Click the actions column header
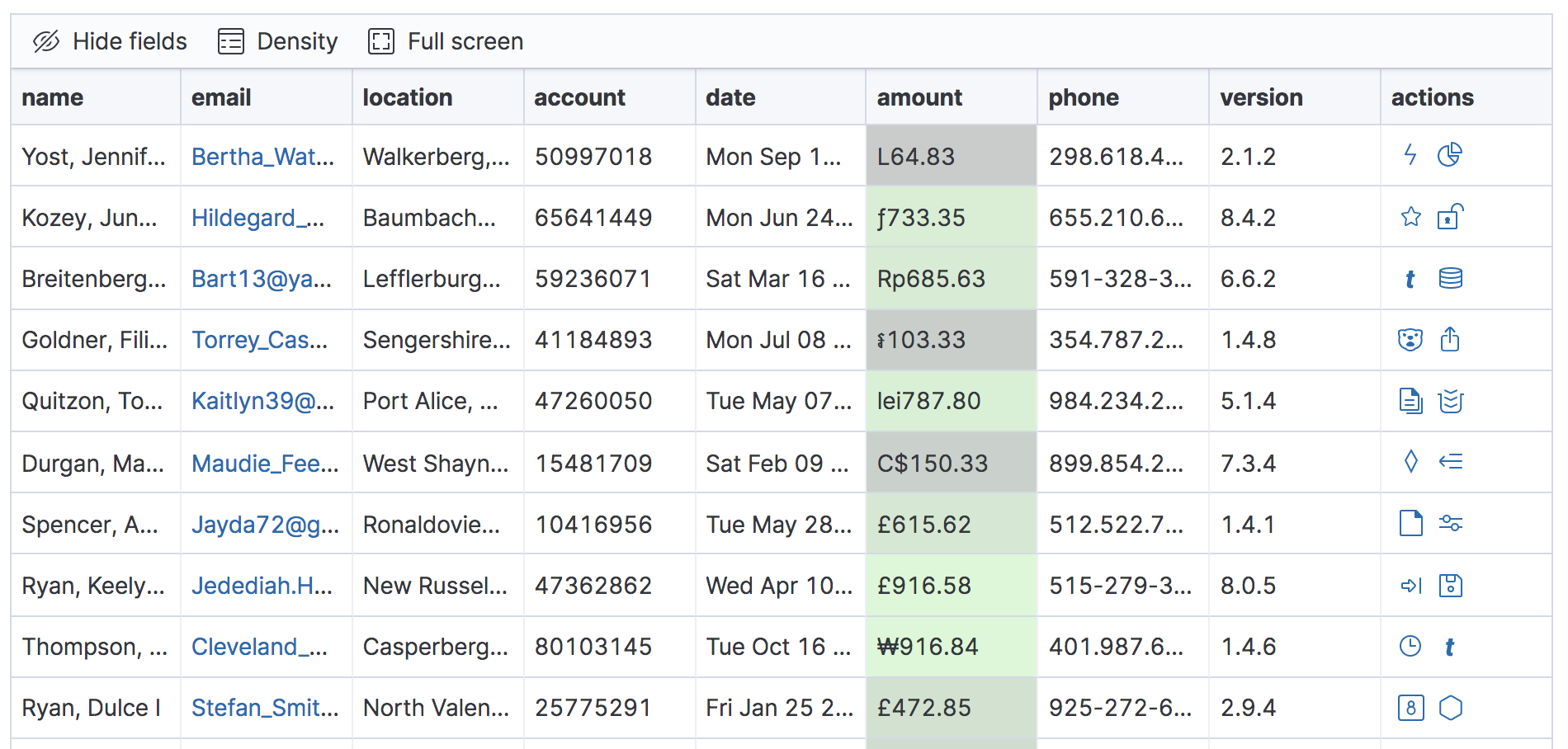This screenshot has height=749, width=1568. (1466, 97)
